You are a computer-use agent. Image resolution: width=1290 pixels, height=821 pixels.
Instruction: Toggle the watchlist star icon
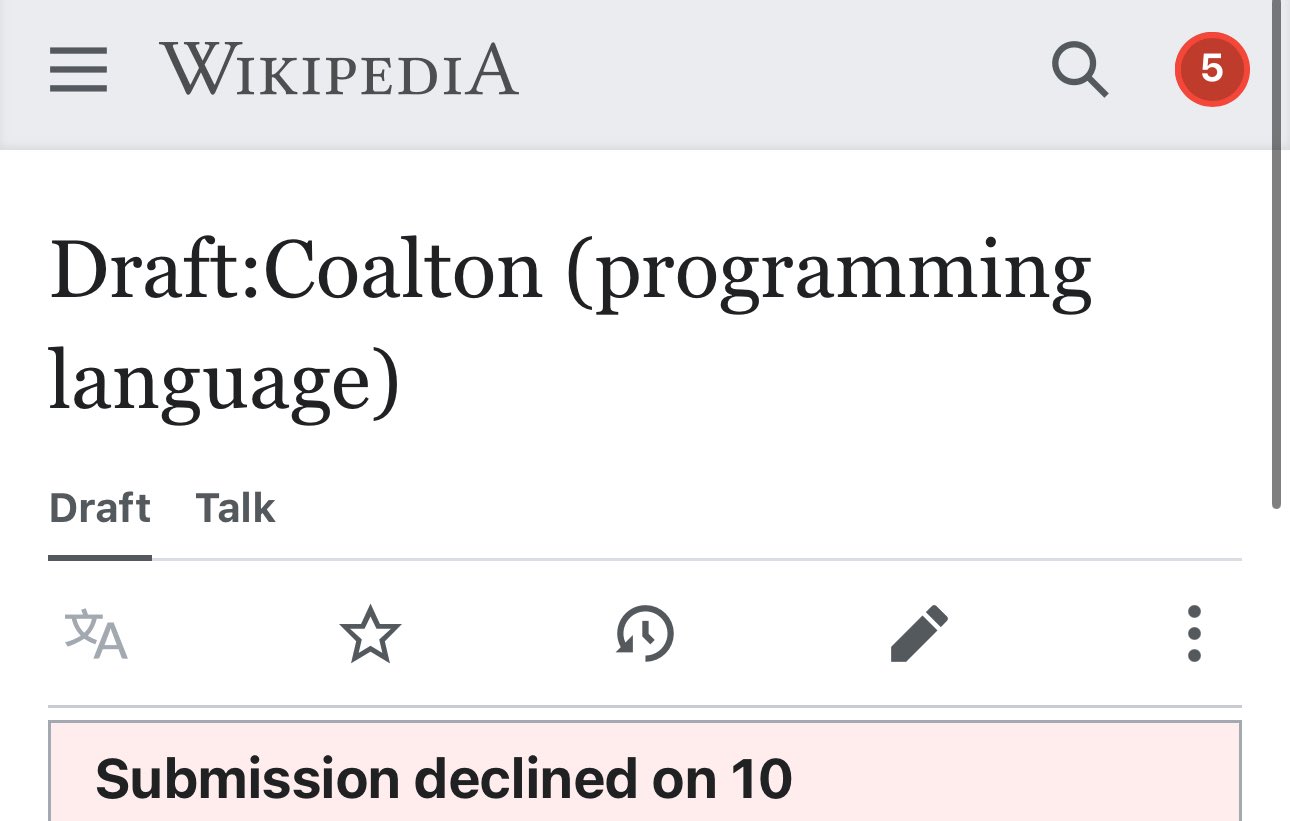coord(370,634)
